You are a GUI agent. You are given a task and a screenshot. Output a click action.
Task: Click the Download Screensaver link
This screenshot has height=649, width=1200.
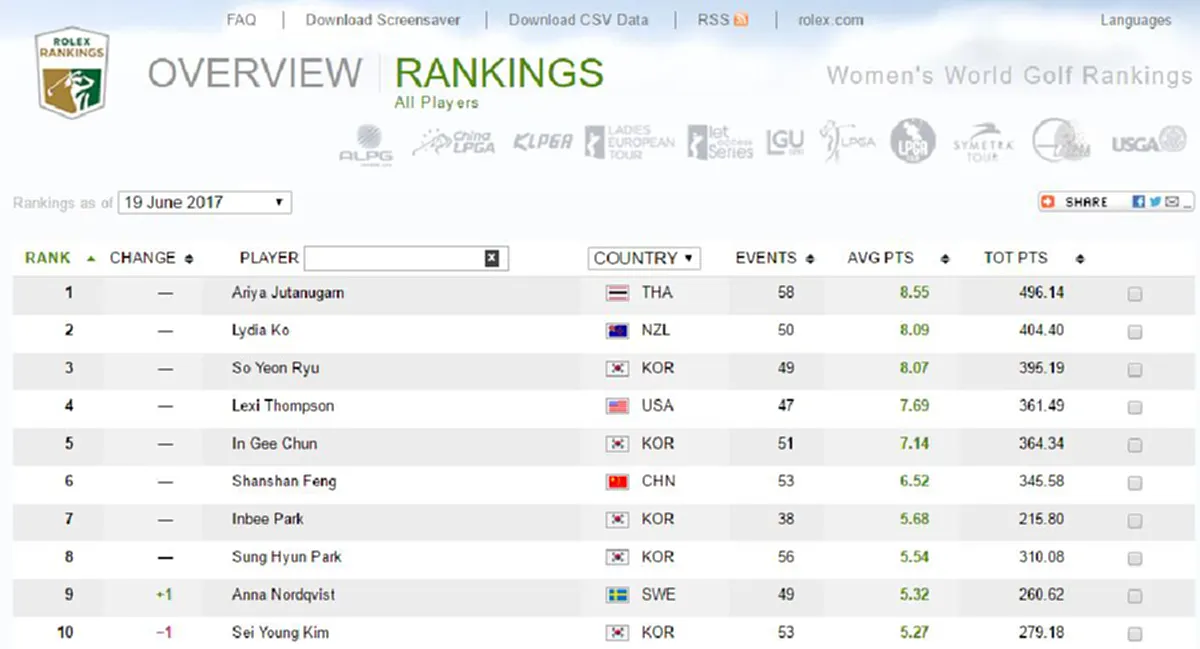[383, 20]
